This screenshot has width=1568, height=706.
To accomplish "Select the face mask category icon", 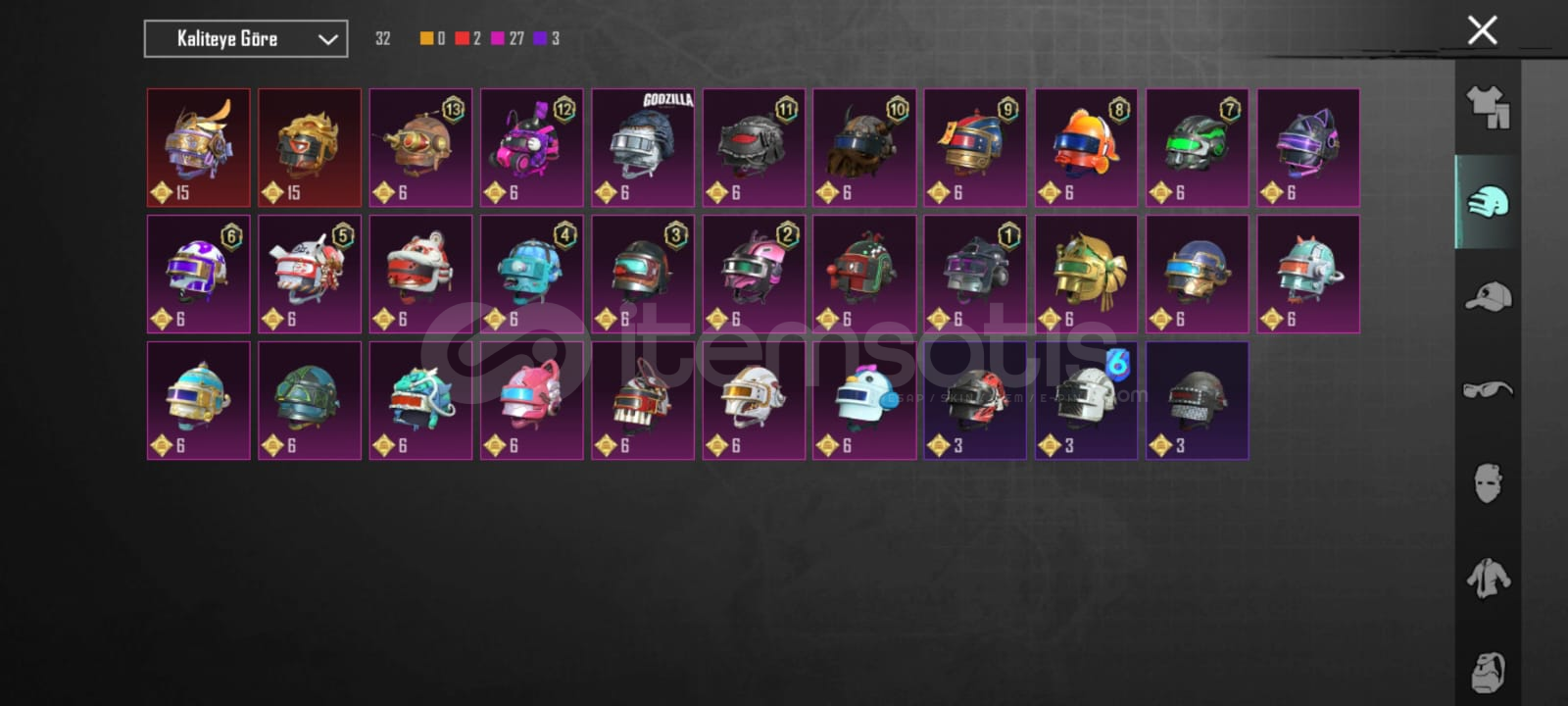I will [x=1488, y=483].
